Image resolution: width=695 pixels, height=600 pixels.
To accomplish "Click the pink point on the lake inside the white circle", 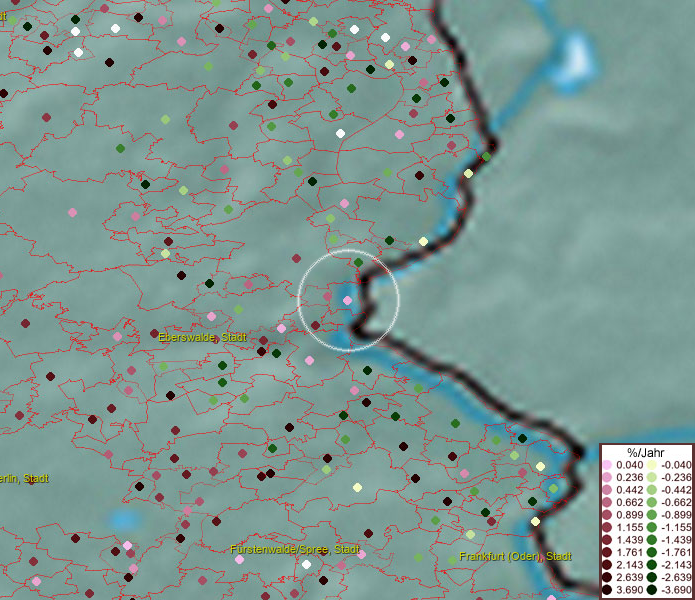I will click(348, 300).
